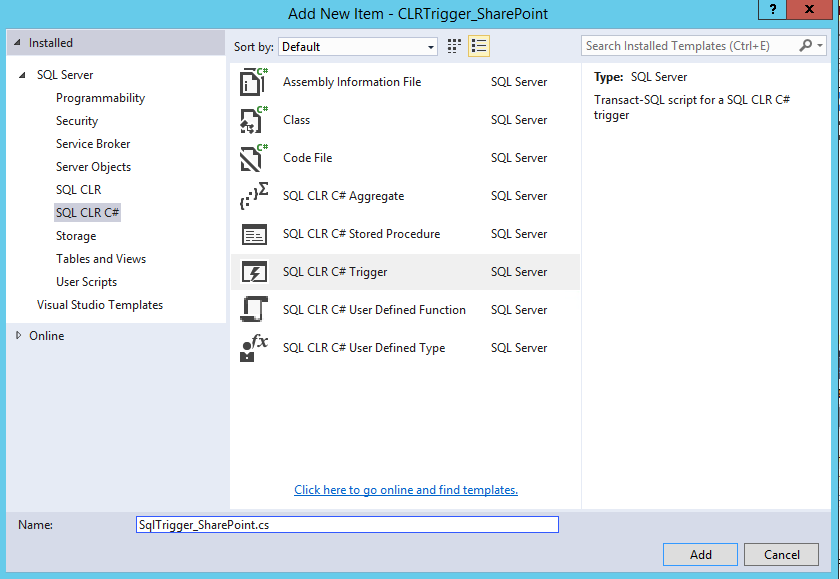This screenshot has height=579, width=840.
Task: Select "SQL CLR C# User Defined Type" name
Action: tap(364, 348)
